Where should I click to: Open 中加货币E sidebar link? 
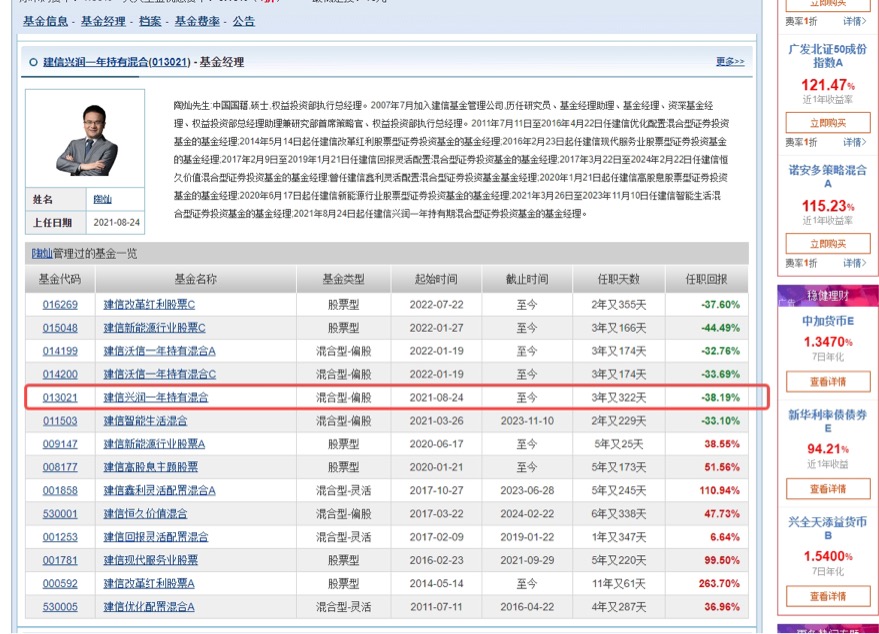coord(828,321)
